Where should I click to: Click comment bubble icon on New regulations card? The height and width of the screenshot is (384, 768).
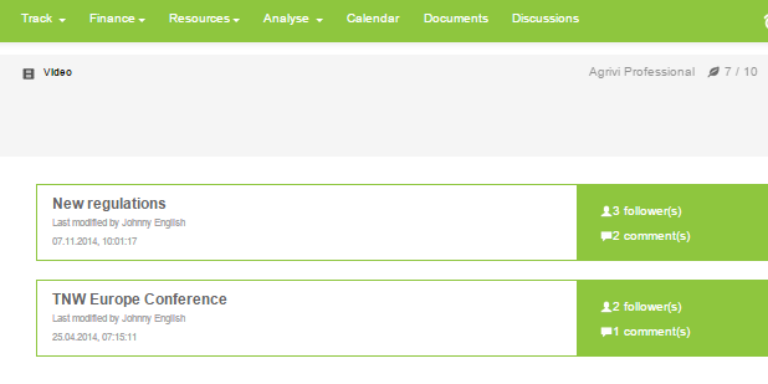coord(606,237)
